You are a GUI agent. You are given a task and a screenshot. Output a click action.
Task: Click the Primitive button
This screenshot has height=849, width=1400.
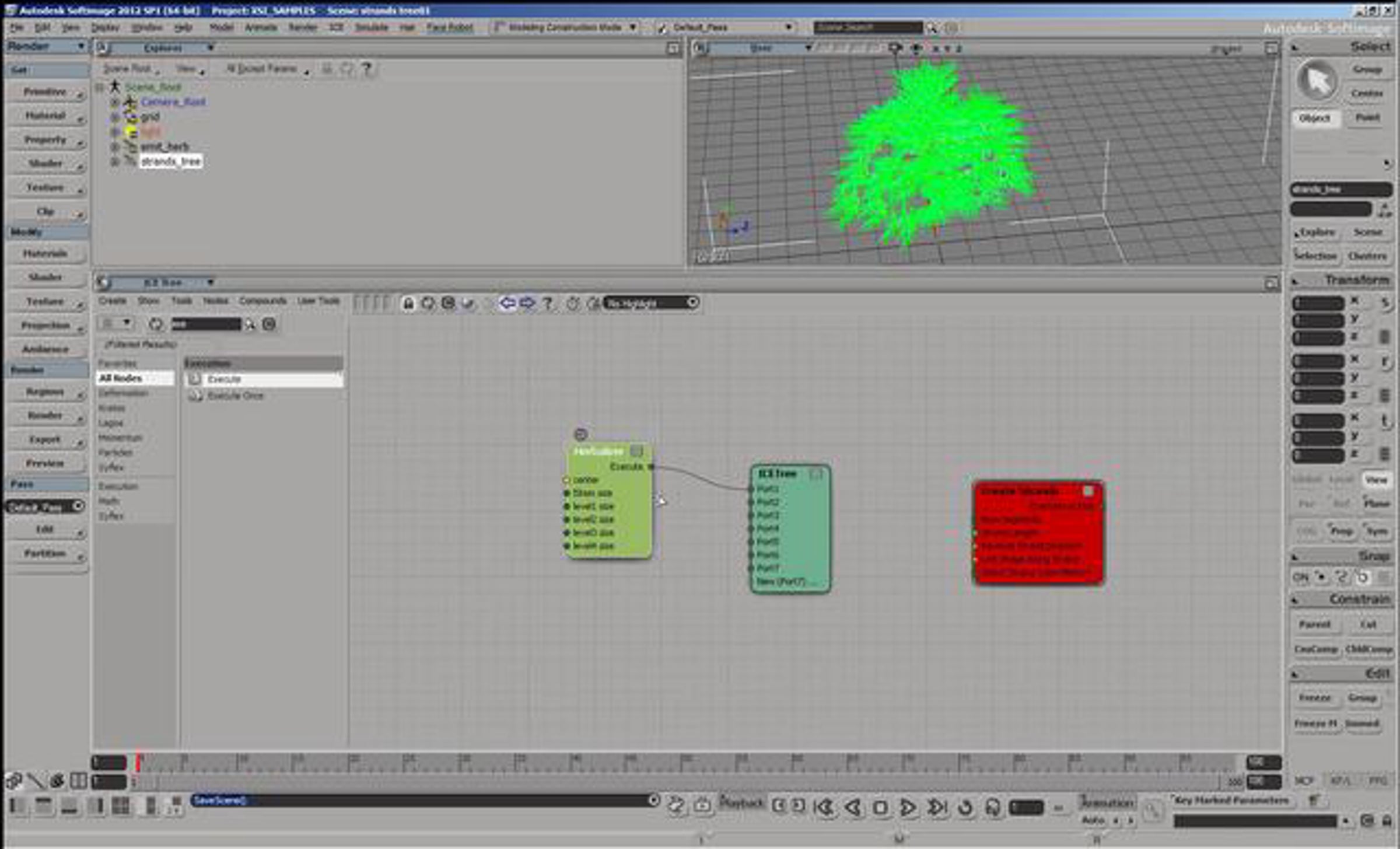click(45, 92)
